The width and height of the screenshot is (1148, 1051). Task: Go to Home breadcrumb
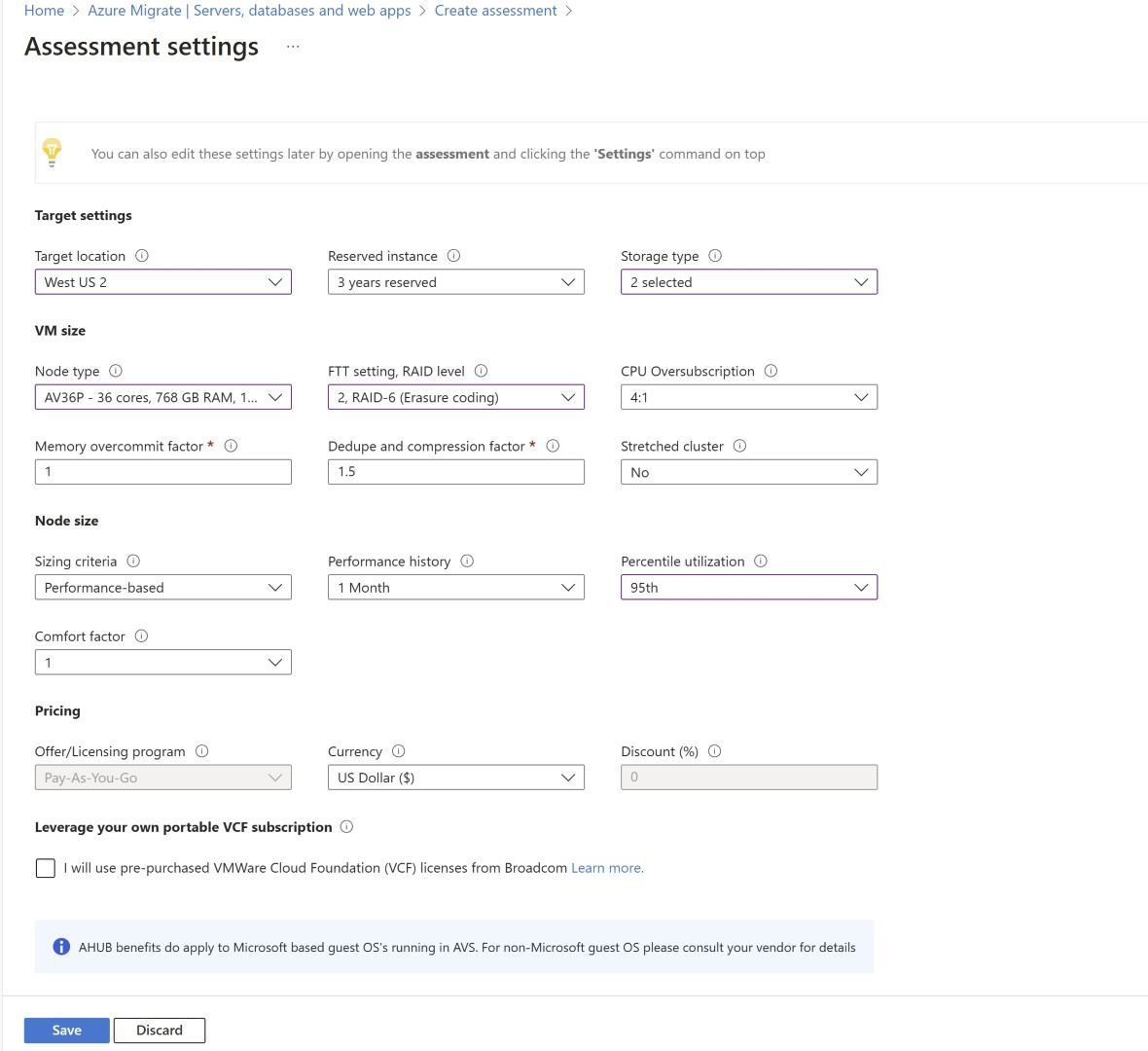pyautogui.click(x=44, y=11)
